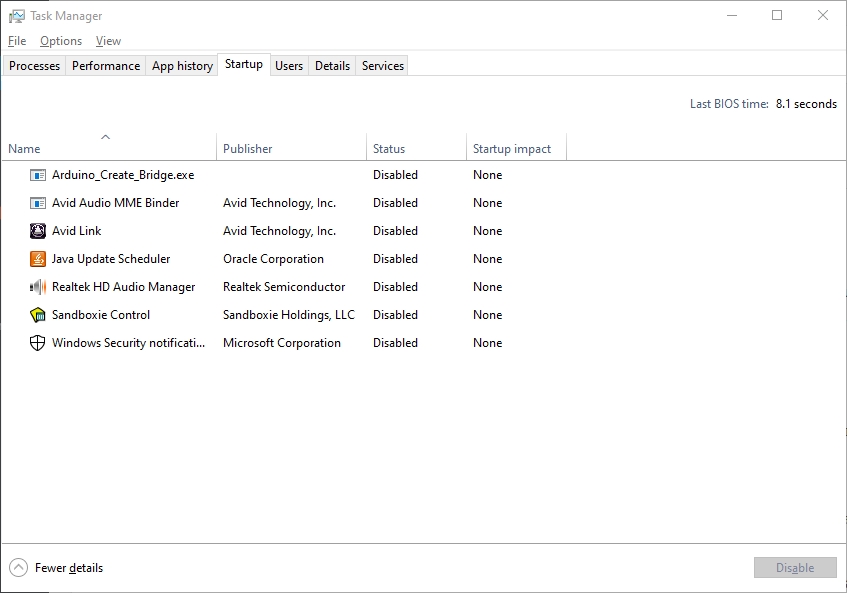Select Windows Security notification entry name
This screenshot has width=847, height=593.
[x=129, y=343]
